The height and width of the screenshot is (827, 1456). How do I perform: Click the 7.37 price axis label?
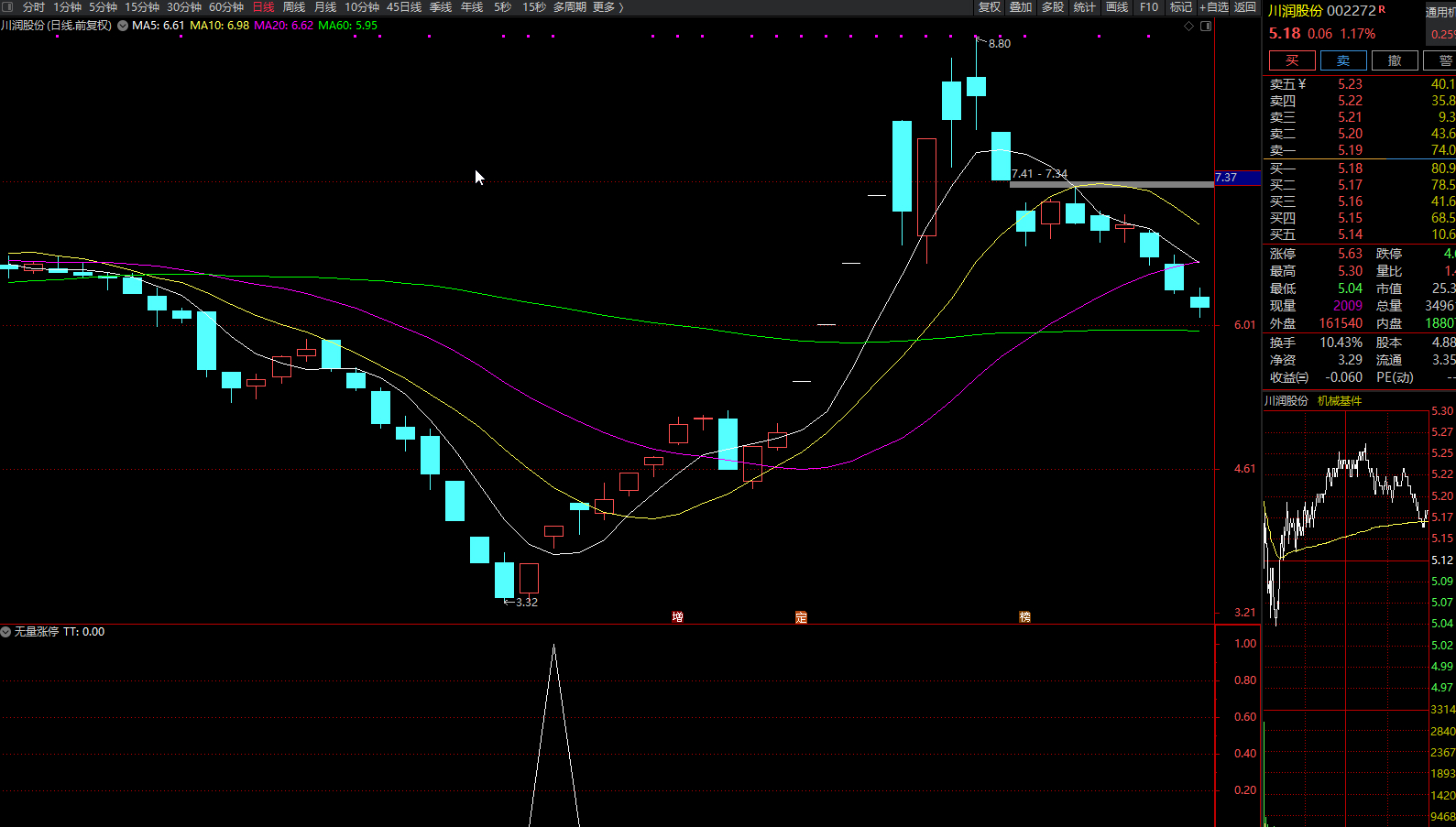tap(1235, 178)
